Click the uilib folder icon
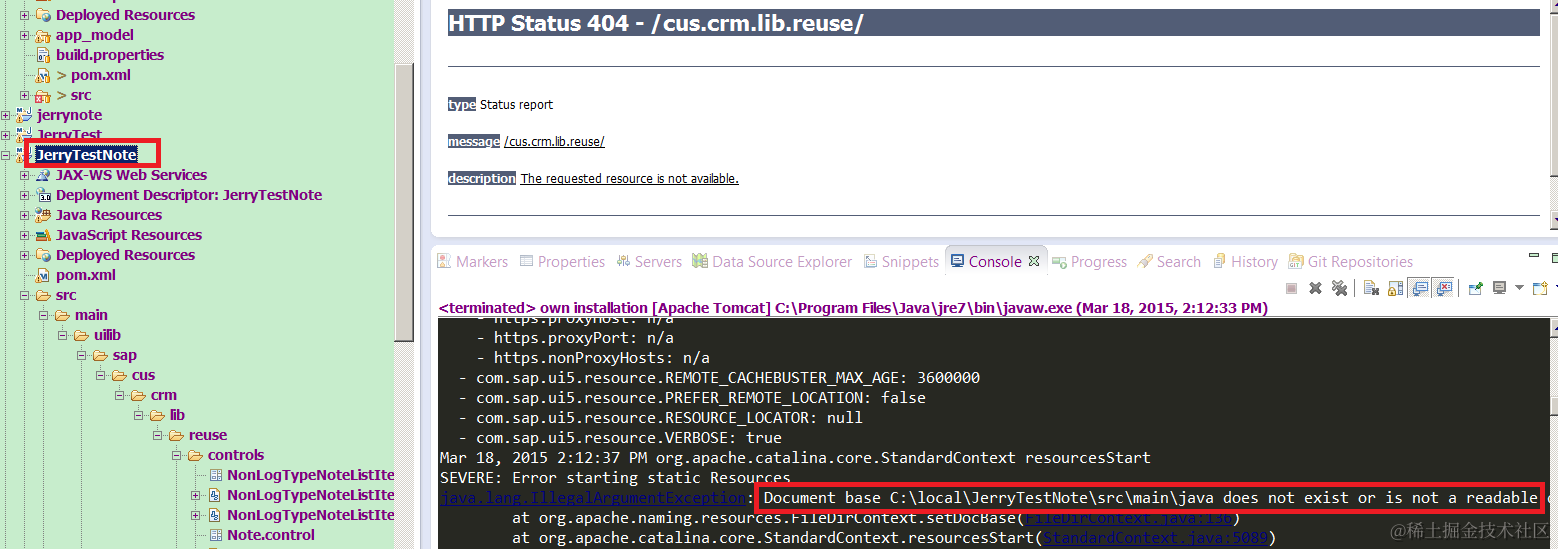The height and width of the screenshot is (549, 1558). coord(81,335)
